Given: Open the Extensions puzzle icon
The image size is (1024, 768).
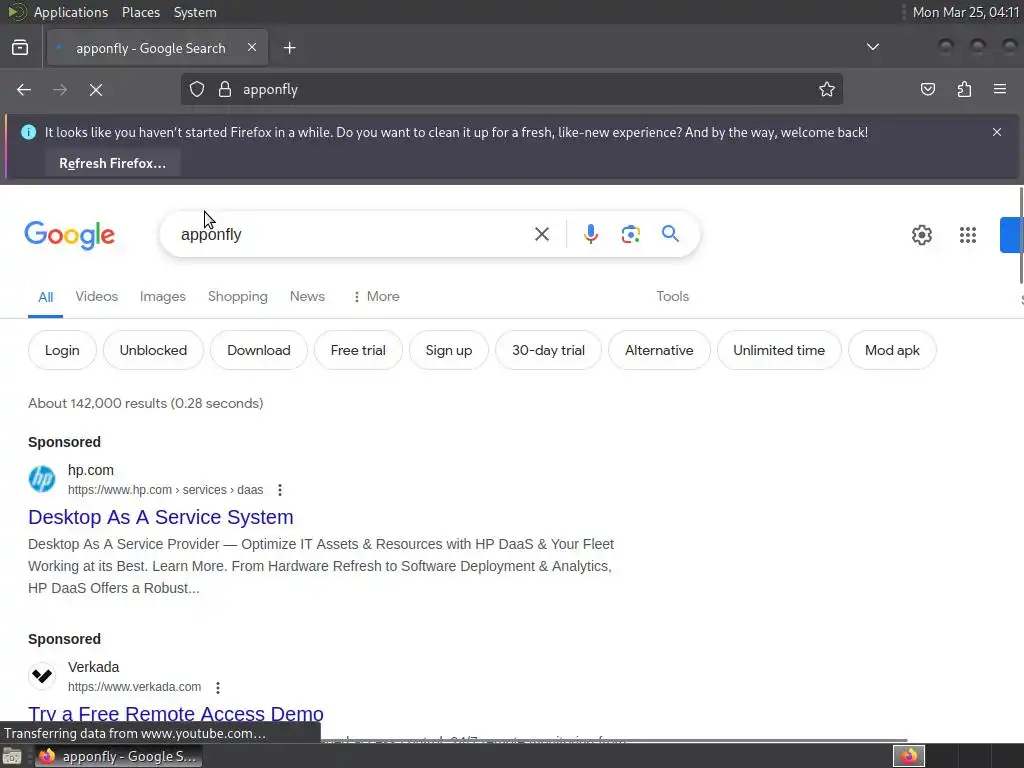Looking at the screenshot, I should click(964, 89).
